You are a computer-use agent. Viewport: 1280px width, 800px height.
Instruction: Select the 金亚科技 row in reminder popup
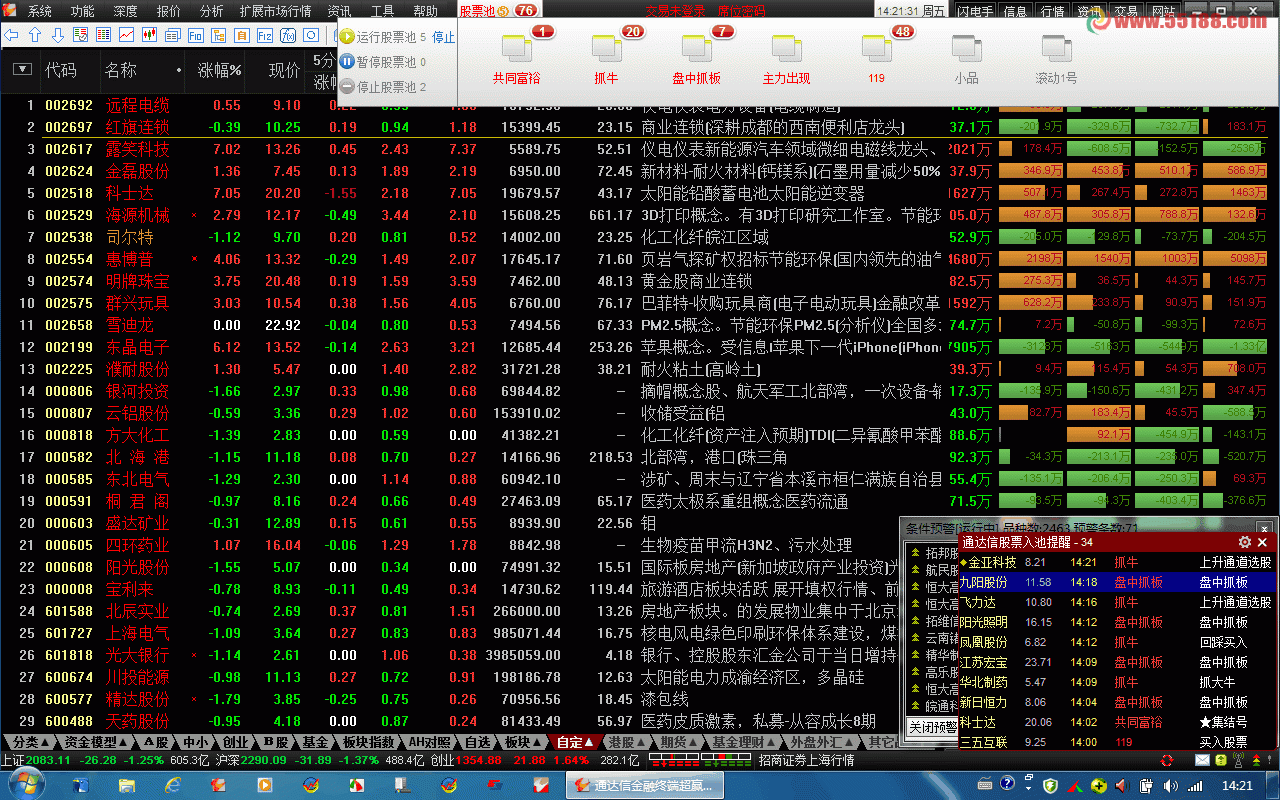tap(1117, 562)
